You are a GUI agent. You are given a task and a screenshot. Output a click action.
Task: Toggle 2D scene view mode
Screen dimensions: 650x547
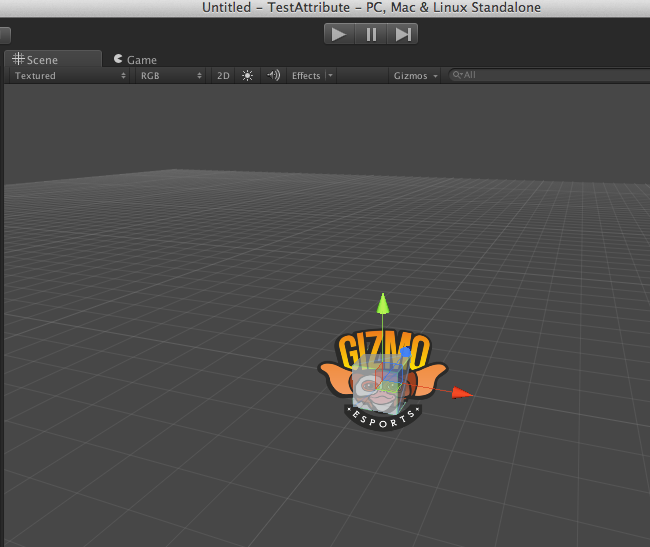(223, 75)
